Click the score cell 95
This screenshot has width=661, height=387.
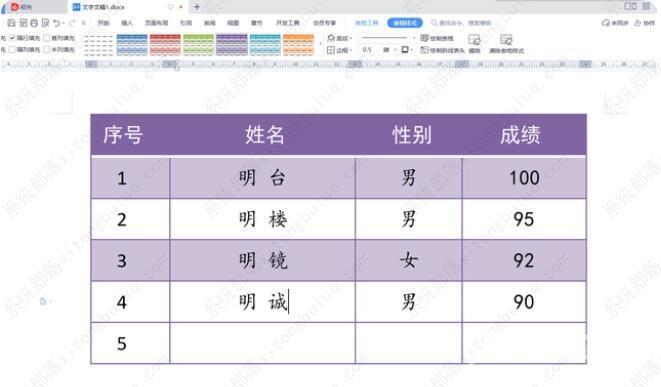pyautogui.click(x=524, y=219)
